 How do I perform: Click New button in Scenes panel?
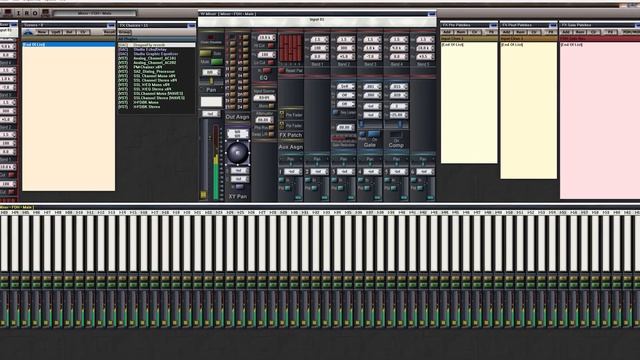[42, 32]
